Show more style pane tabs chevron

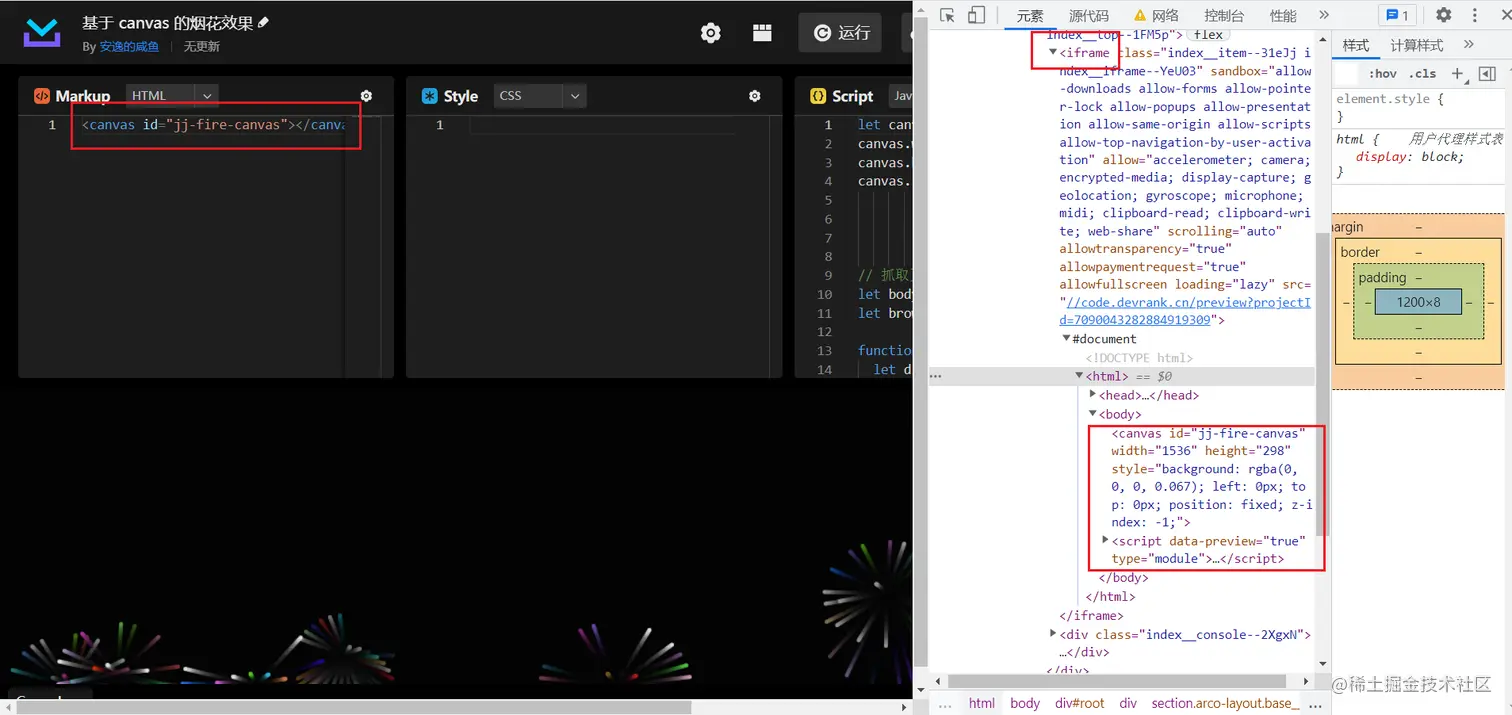(x=1468, y=44)
